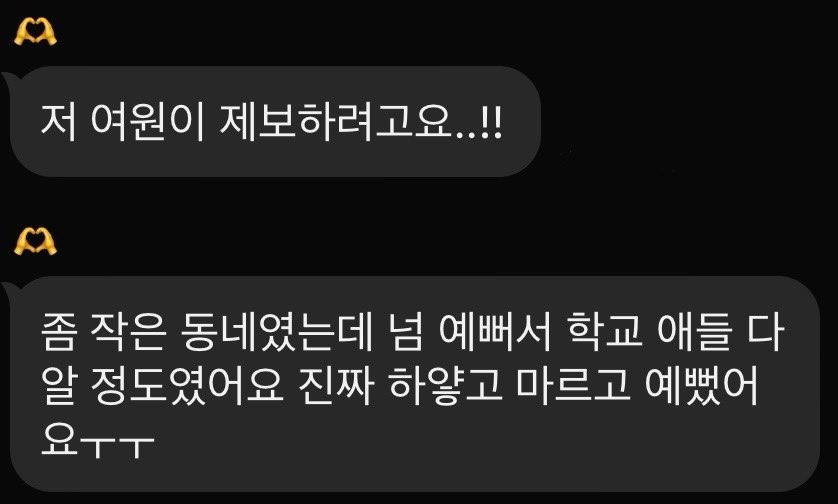Click the word '진짜' in the second message
The width and height of the screenshot is (838, 504).
tap(335, 386)
